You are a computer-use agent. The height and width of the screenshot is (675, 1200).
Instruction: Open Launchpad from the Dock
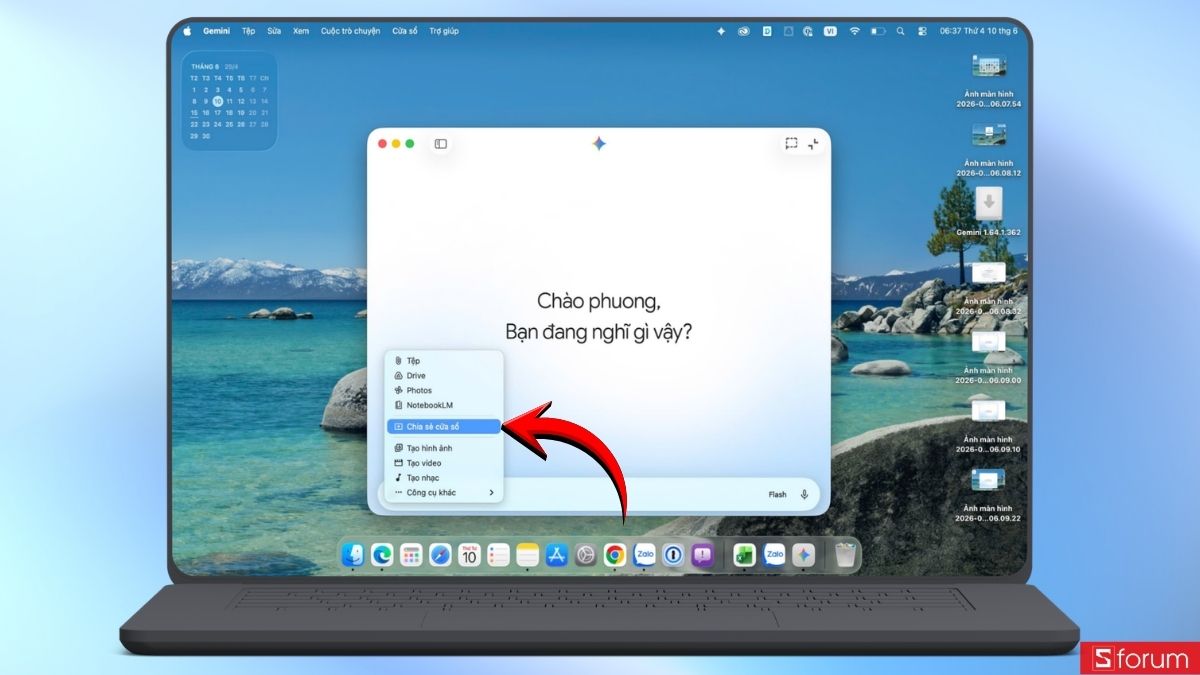click(x=411, y=555)
